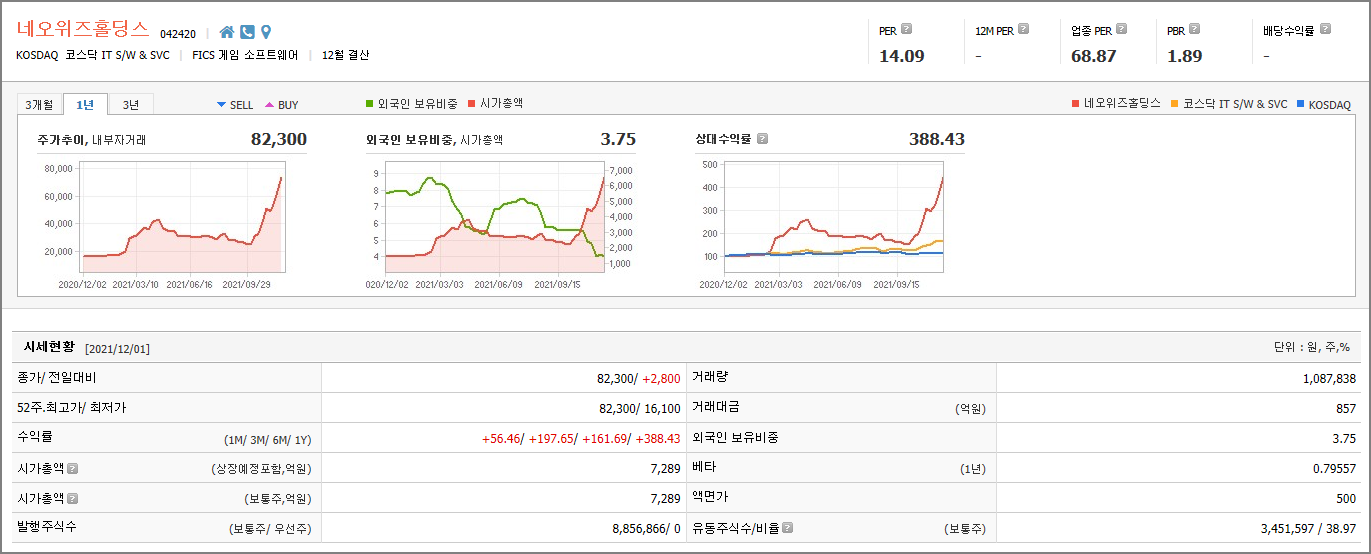Click the BUY legend label
1371x554 pixels.
click(288, 105)
